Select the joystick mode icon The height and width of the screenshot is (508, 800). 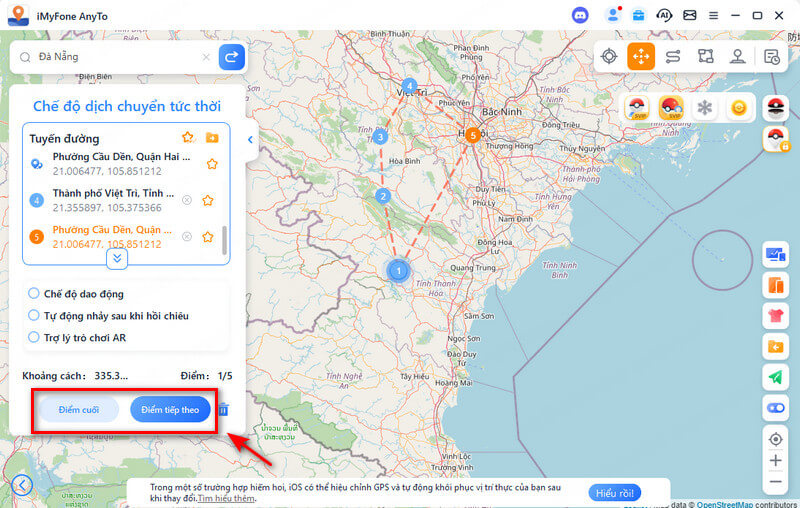click(x=737, y=57)
